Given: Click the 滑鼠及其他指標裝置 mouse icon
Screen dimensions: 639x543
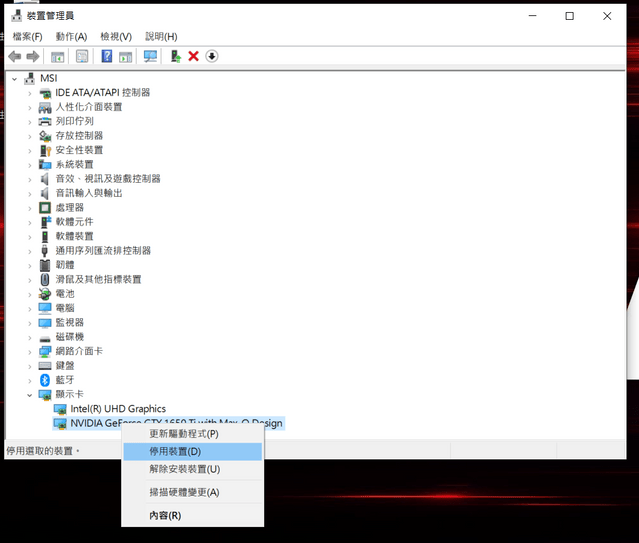Looking at the screenshot, I should pos(45,279).
